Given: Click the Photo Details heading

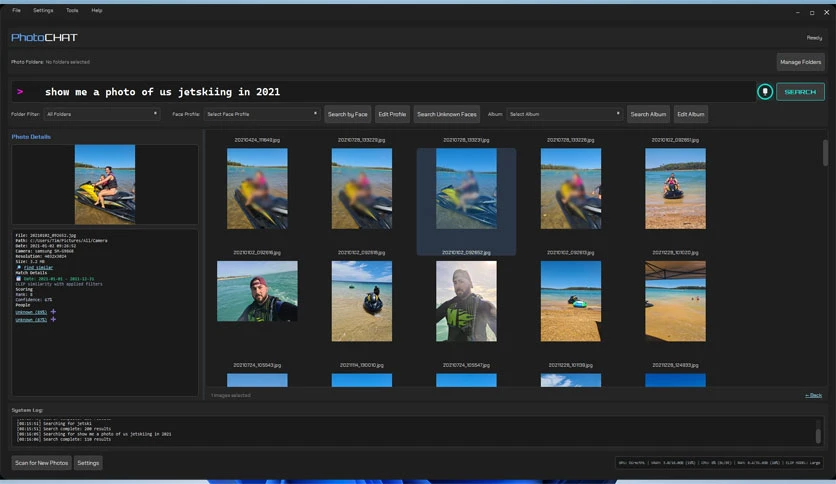Looking at the screenshot, I should pyautogui.click(x=31, y=137).
